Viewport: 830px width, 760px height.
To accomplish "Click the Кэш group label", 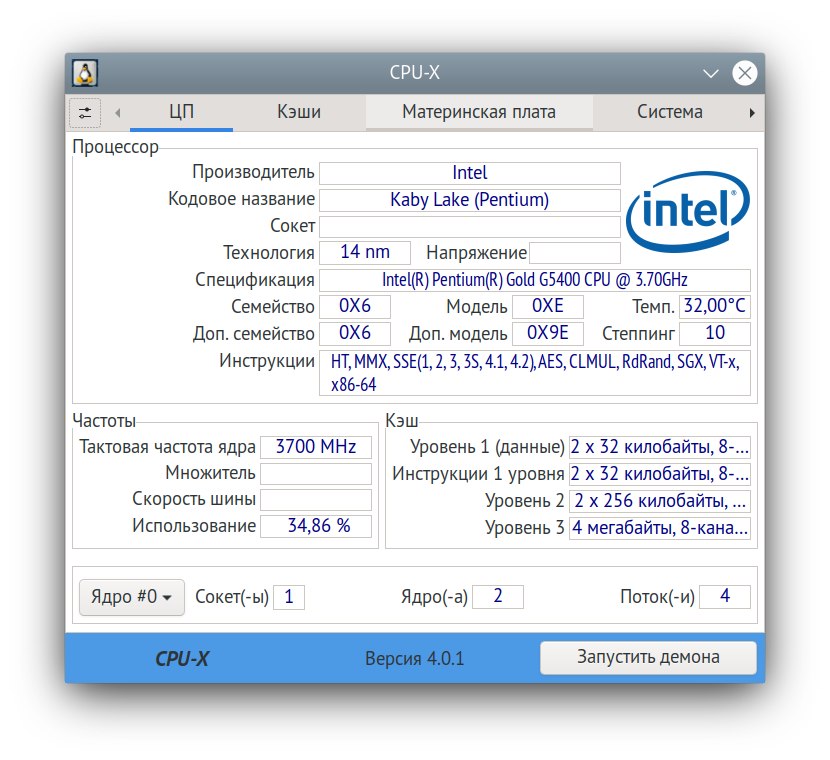I will (402, 421).
